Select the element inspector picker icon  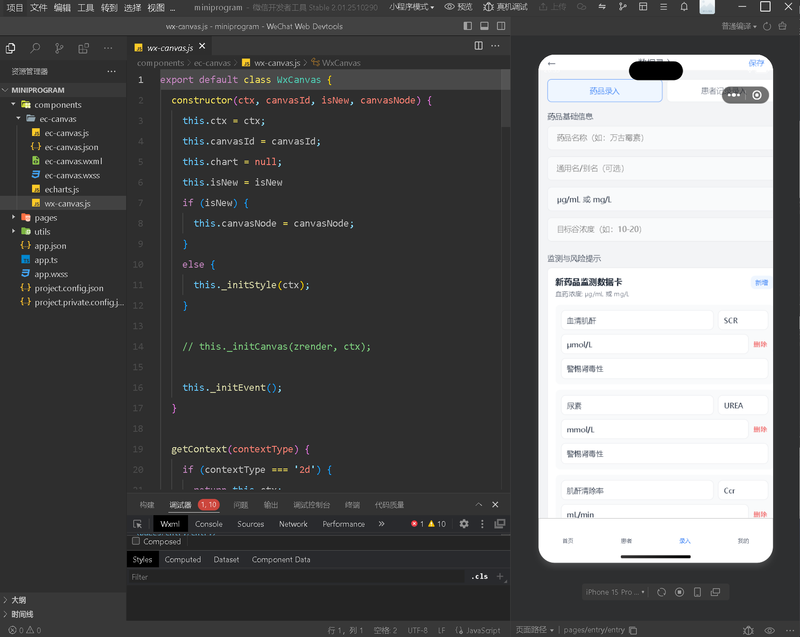(x=137, y=524)
